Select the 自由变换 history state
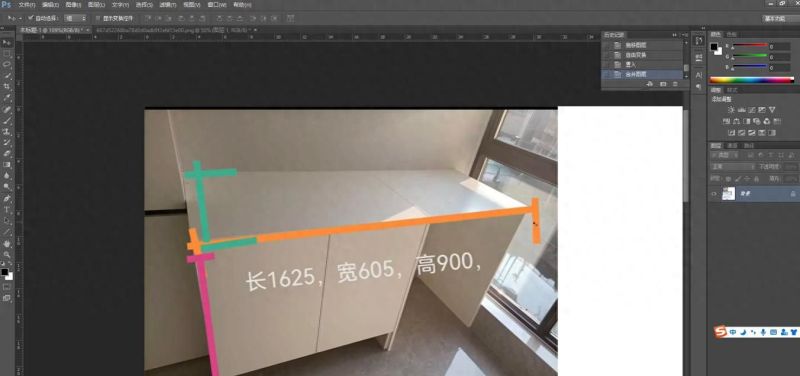The image size is (800, 376). tap(643, 55)
